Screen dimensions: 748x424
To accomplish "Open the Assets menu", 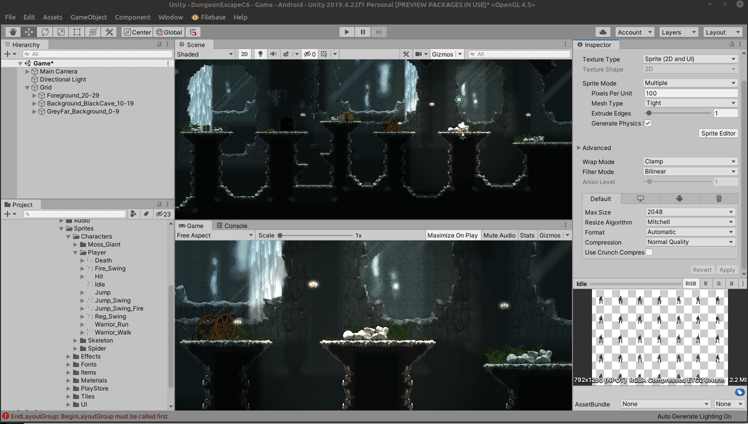I will (x=52, y=17).
